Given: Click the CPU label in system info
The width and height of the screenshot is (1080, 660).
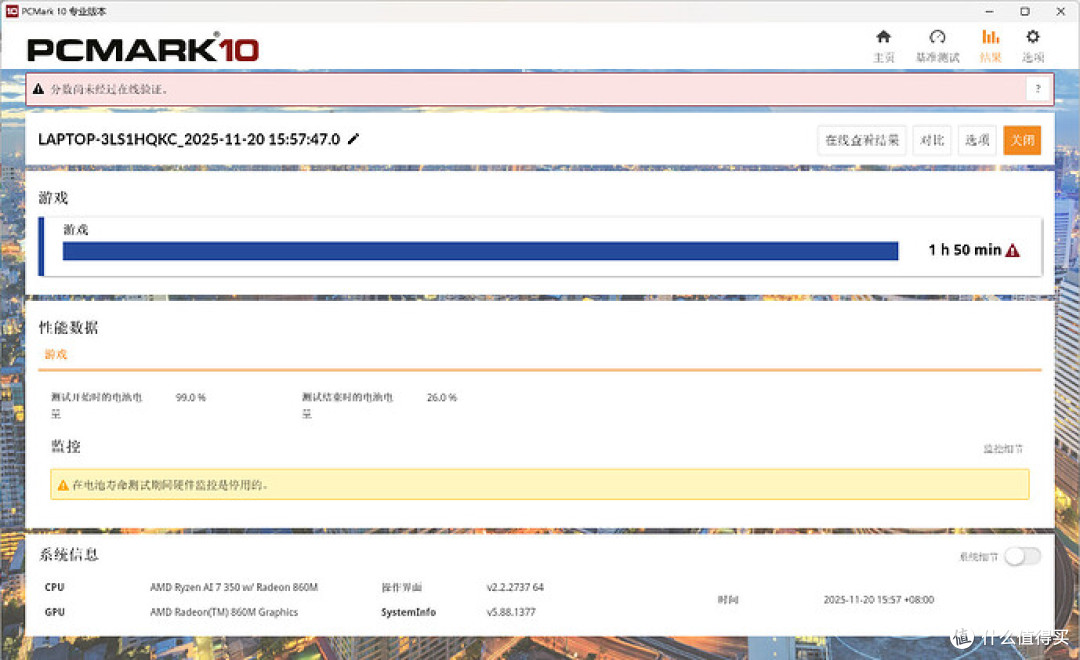Looking at the screenshot, I should pyautogui.click(x=54, y=587).
